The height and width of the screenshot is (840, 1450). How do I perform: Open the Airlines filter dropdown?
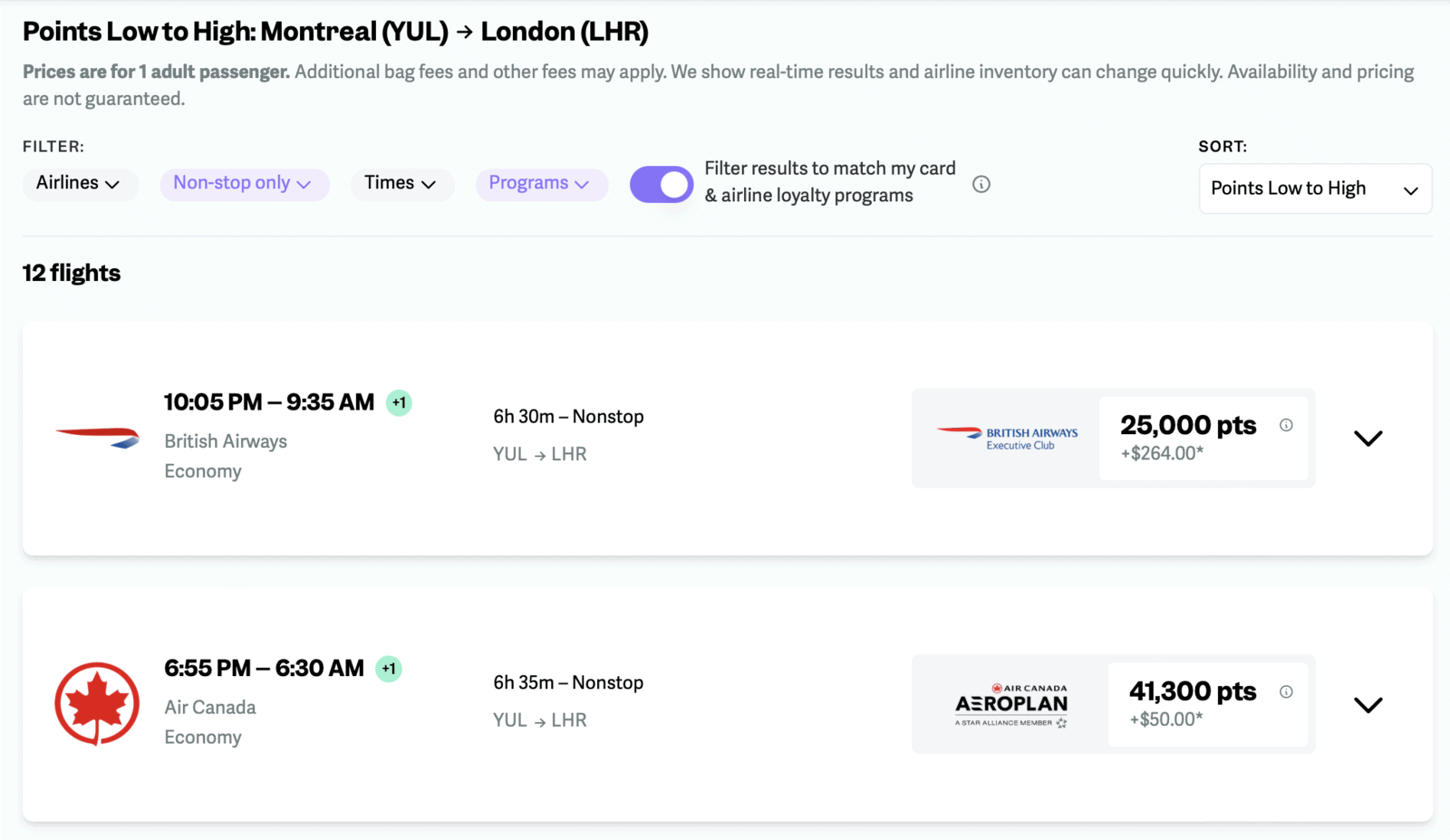coord(80,184)
